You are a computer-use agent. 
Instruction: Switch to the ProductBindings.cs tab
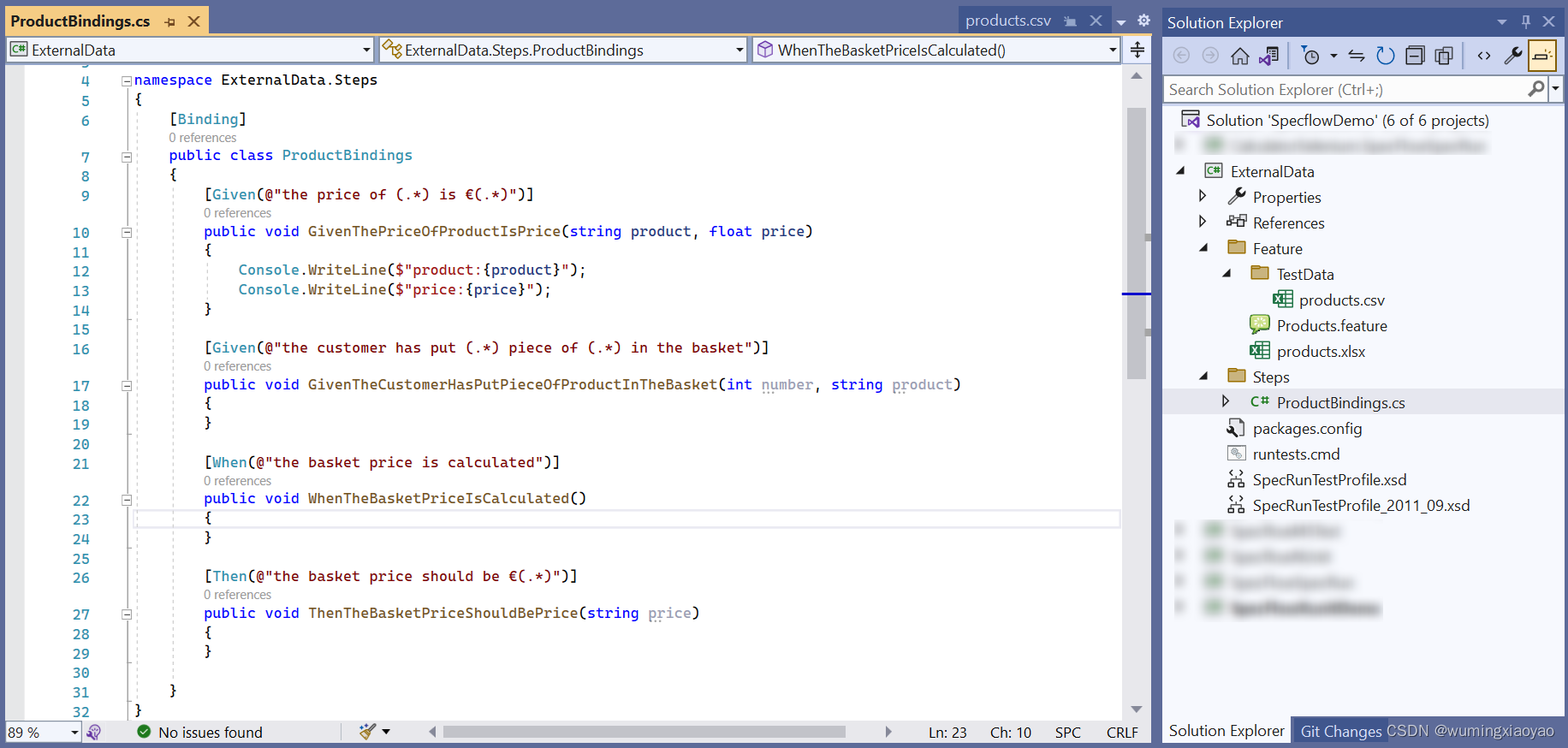[x=80, y=21]
